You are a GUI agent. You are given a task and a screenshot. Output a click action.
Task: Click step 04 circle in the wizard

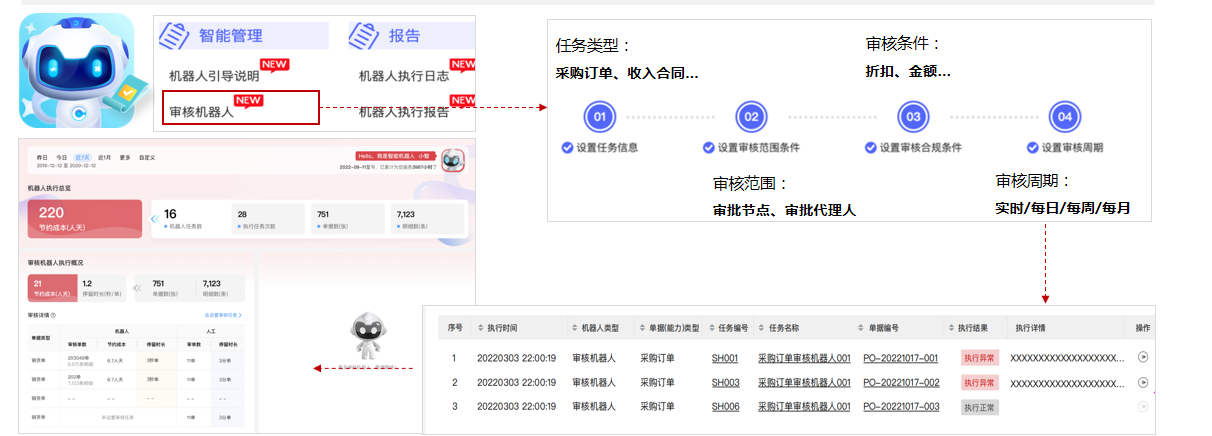(x=1065, y=117)
